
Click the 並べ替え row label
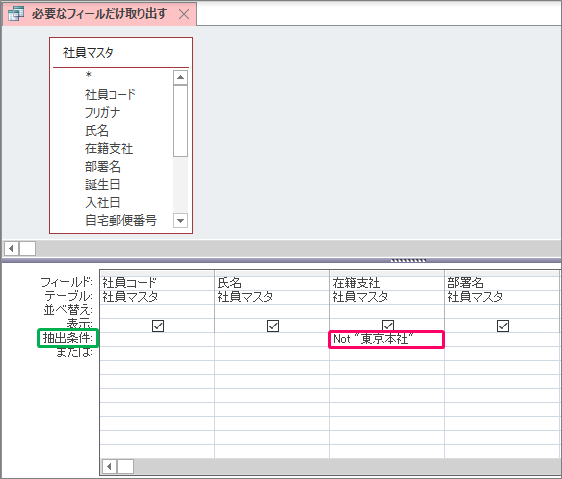pos(68,310)
